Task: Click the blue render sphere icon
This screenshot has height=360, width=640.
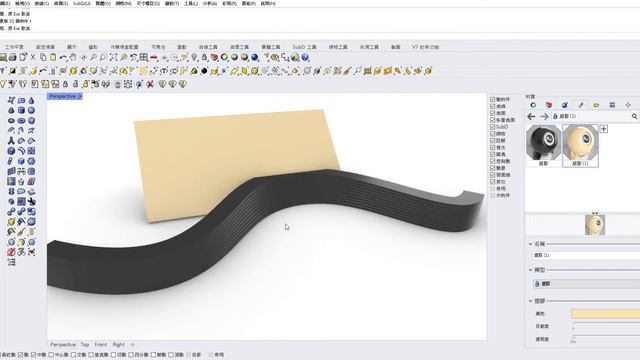Action: [x=255, y=58]
